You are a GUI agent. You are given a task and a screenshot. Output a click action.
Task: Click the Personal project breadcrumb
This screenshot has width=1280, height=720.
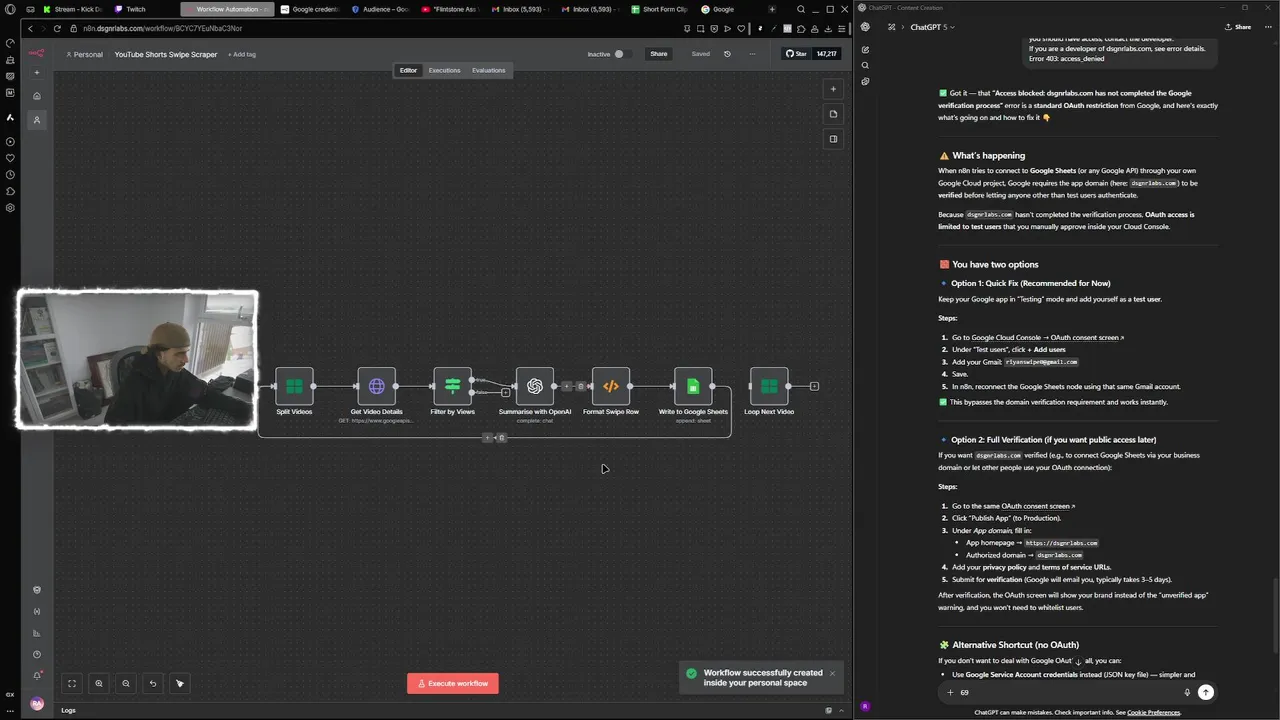click(84, 54)
